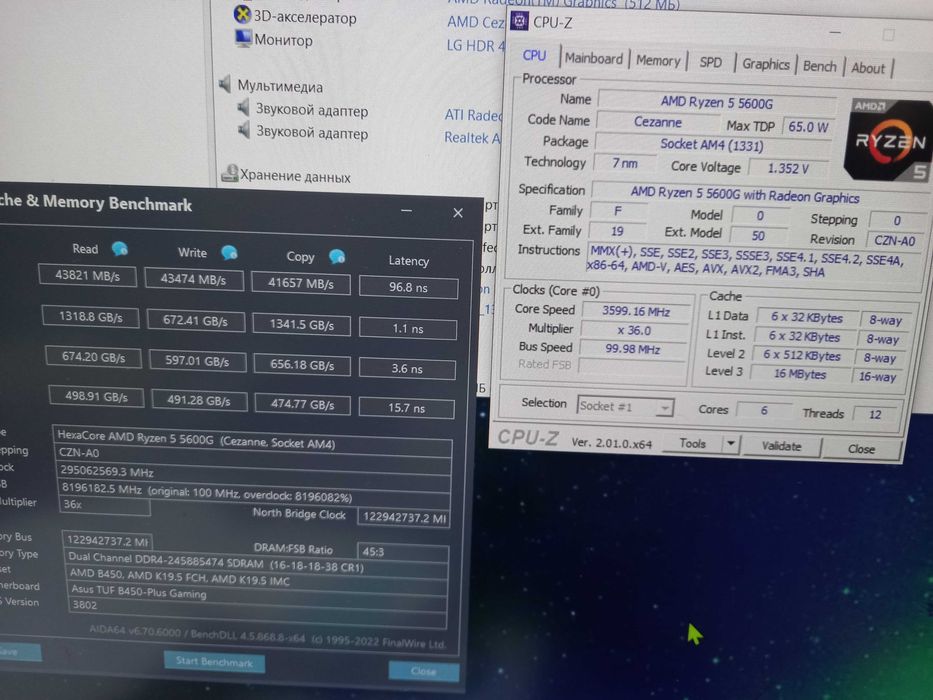The height and width of the screenshot is (700, 933).
Task: Expand the Tools dropdown arrow in CPU-Z
Action: click(730, 444)
